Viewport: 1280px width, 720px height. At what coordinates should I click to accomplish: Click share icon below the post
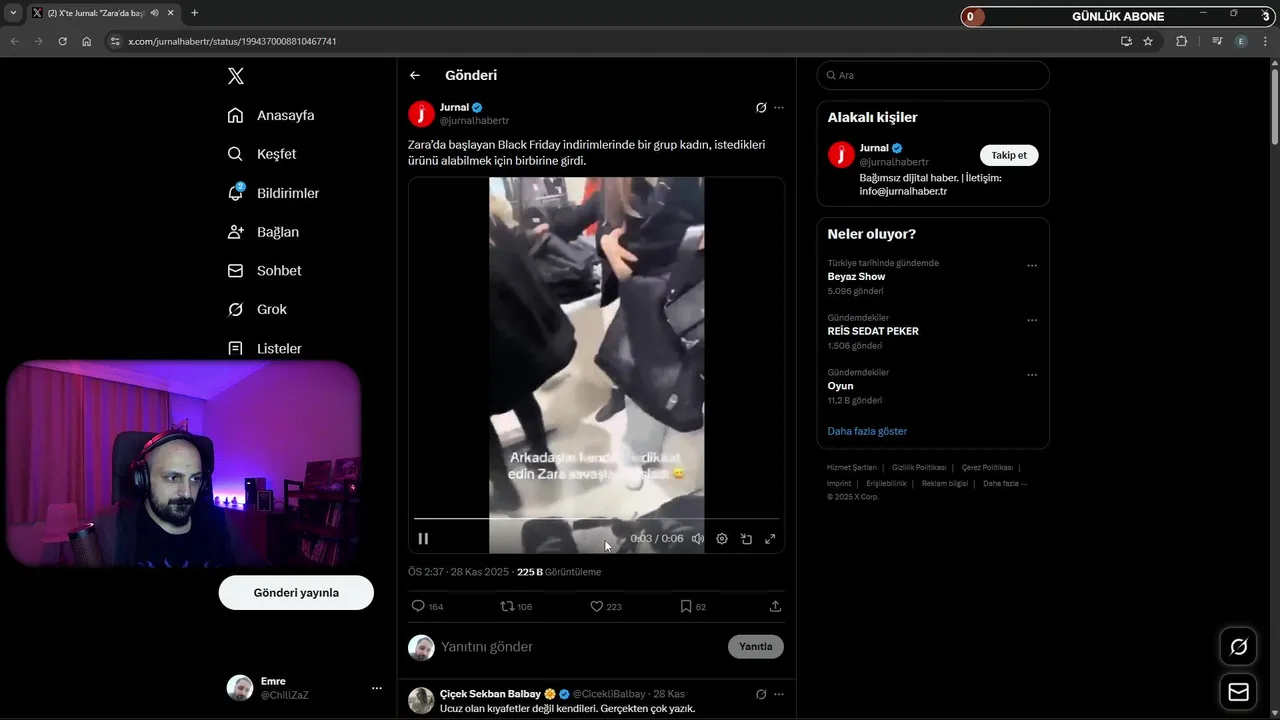[x=775, y=606]
